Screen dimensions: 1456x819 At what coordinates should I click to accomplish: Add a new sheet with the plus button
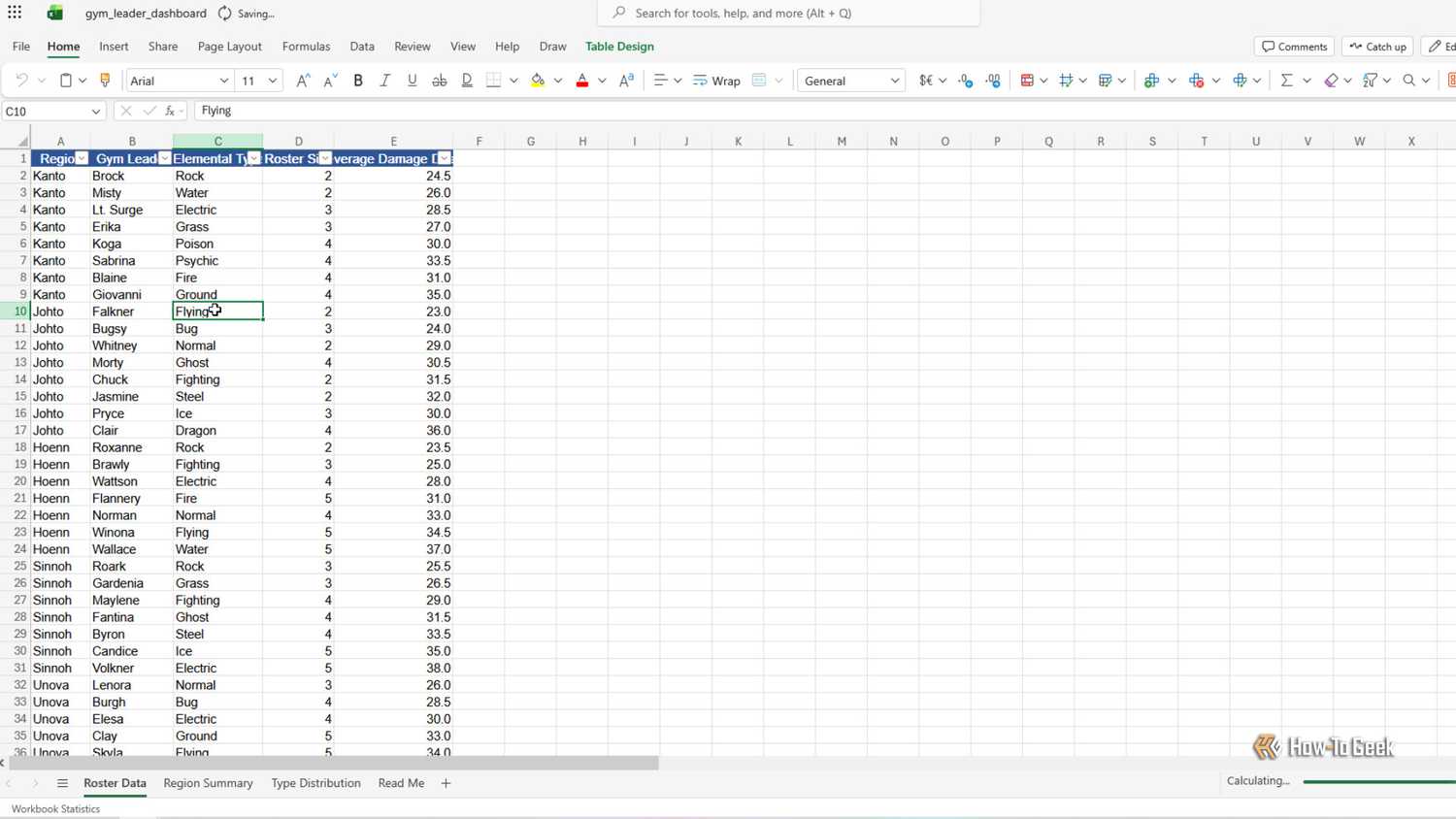(446, 783)
